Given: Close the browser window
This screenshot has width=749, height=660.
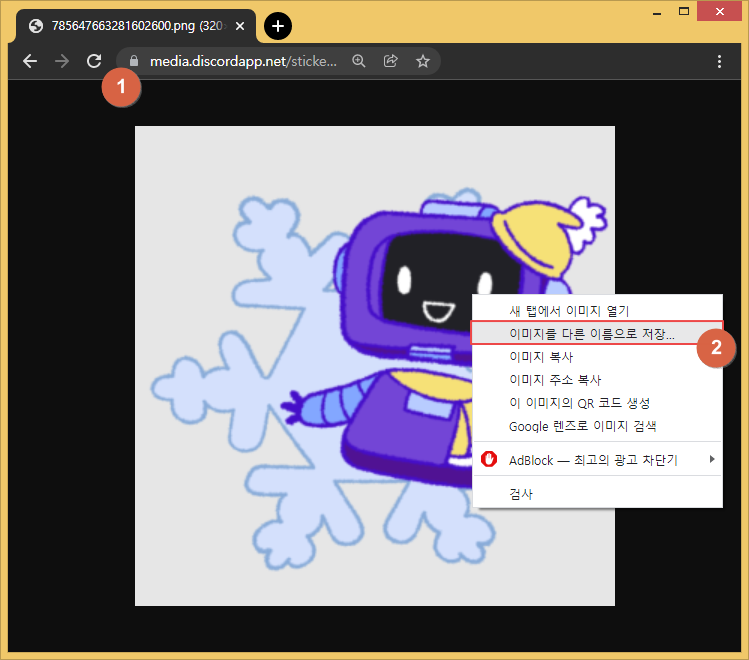Looking at the screenshot, I should point(719,11).
